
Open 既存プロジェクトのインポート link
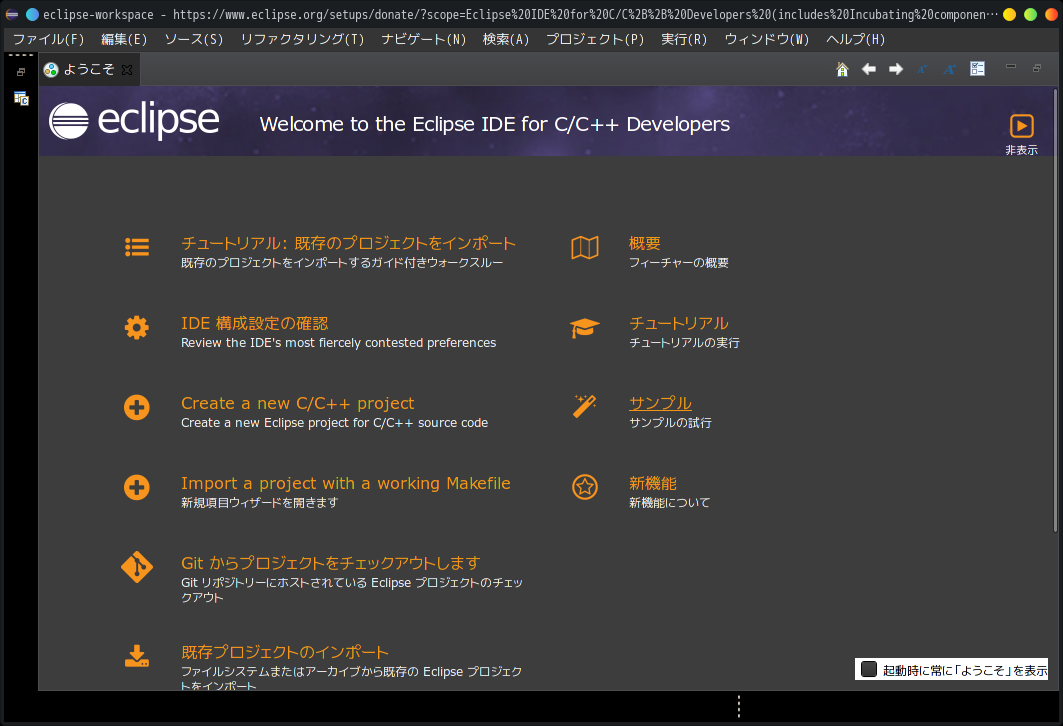point(285,652)
